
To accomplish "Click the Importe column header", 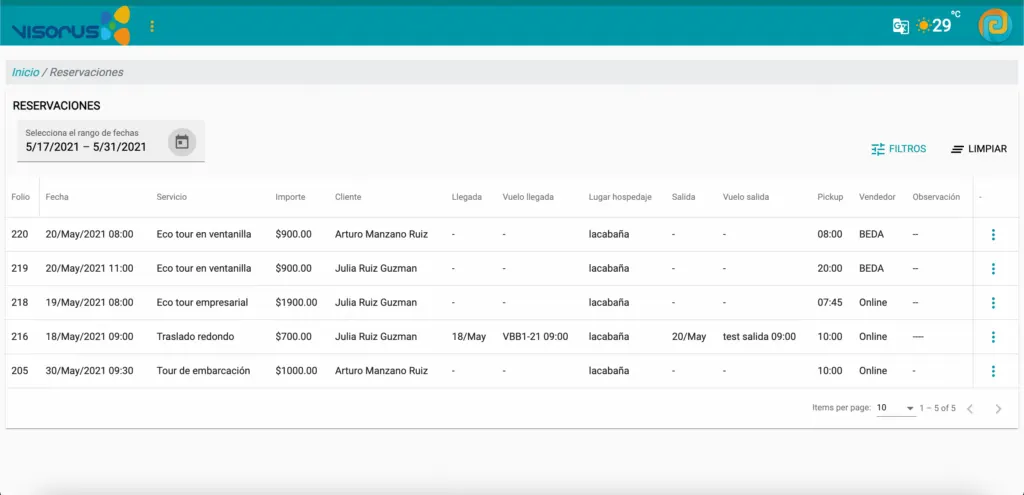I will (x=290, y=197).
